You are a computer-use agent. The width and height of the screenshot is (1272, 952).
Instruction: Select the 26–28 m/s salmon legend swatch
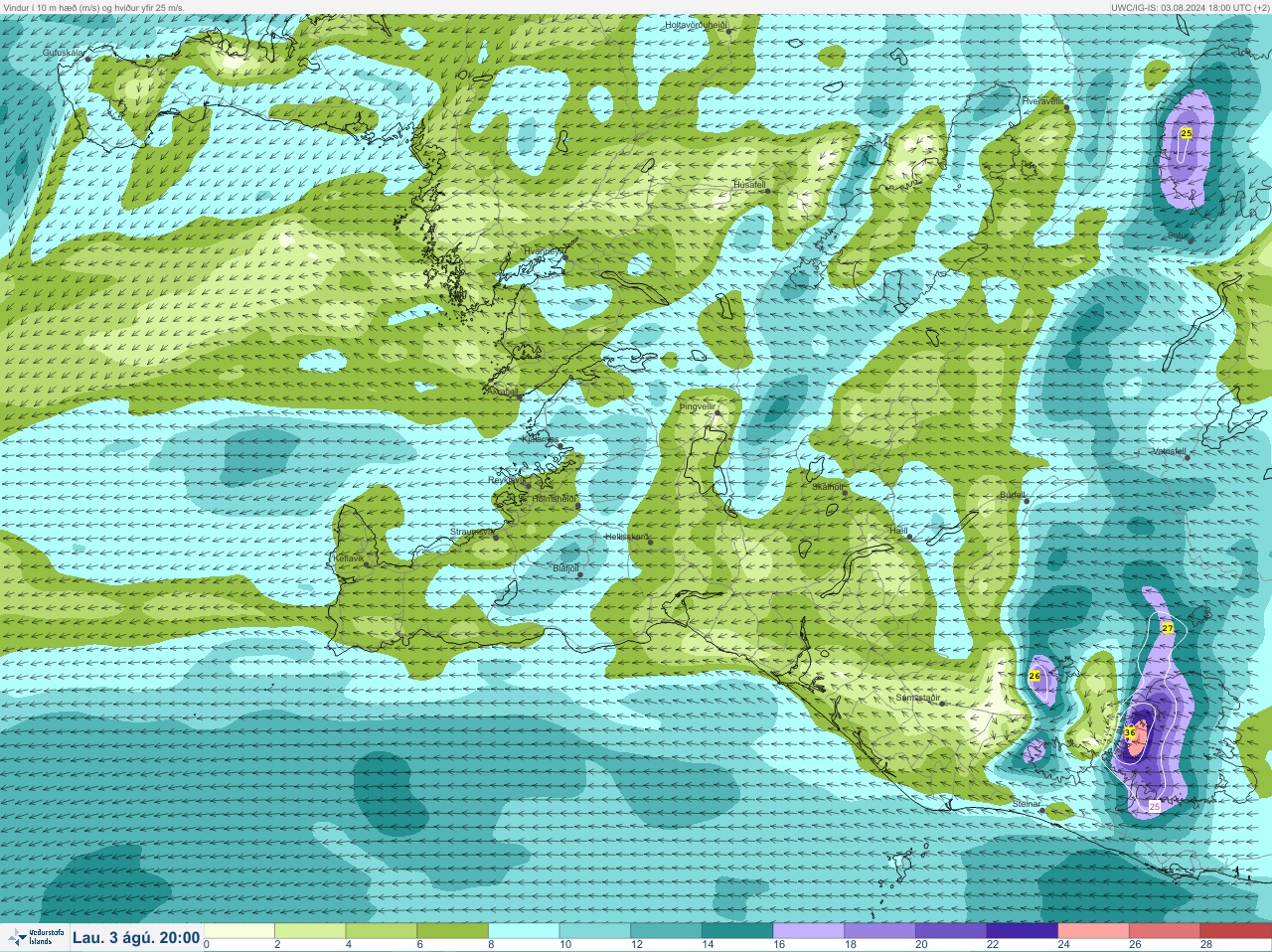click(x=1165, y=931)
